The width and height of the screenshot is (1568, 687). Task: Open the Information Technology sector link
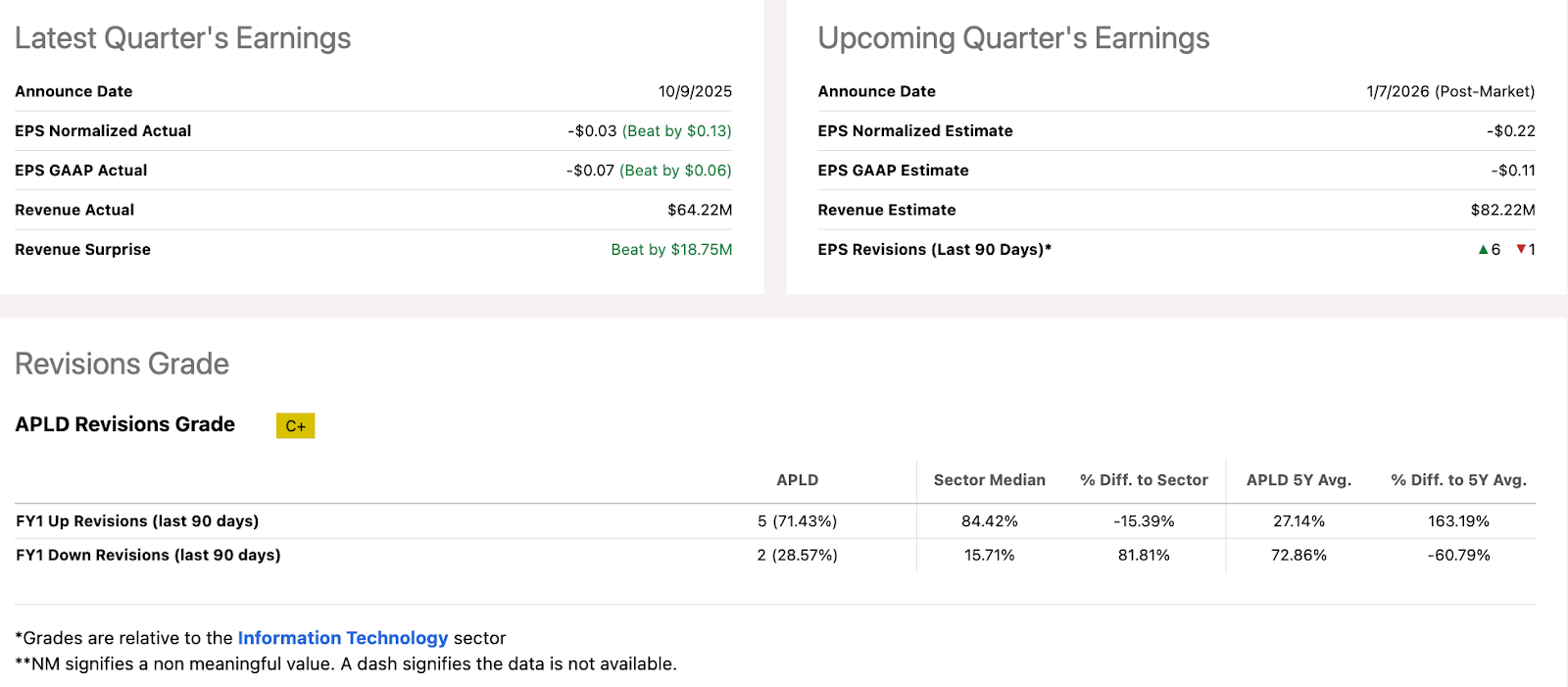(x=342, y=638)
